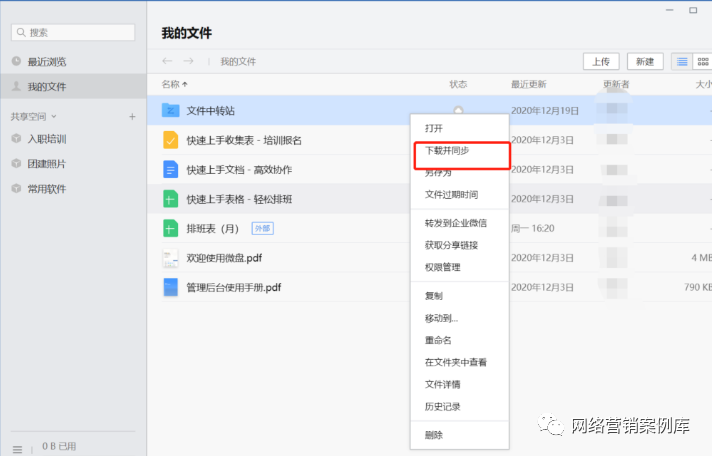The width and height of the screenshot is (712, 456).
Task: Click the 欢迎使用微盘.pdf file thumbnail
Action: 170,258
